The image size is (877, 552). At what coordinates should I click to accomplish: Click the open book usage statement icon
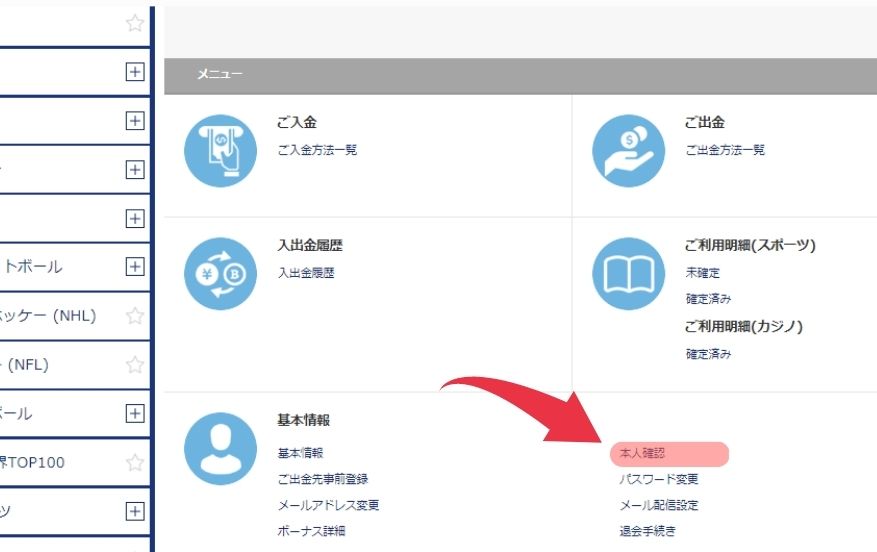629,274
